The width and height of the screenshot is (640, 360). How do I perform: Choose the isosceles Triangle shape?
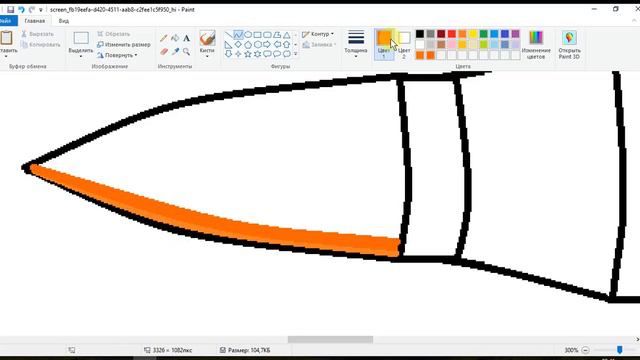287,35
